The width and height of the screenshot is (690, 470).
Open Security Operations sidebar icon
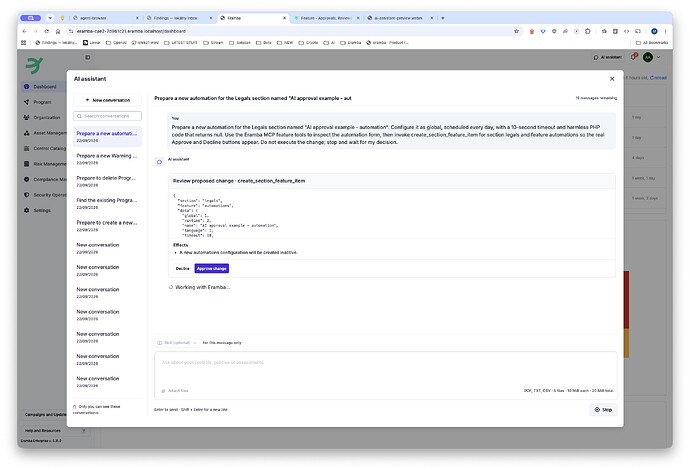(26, 195)
